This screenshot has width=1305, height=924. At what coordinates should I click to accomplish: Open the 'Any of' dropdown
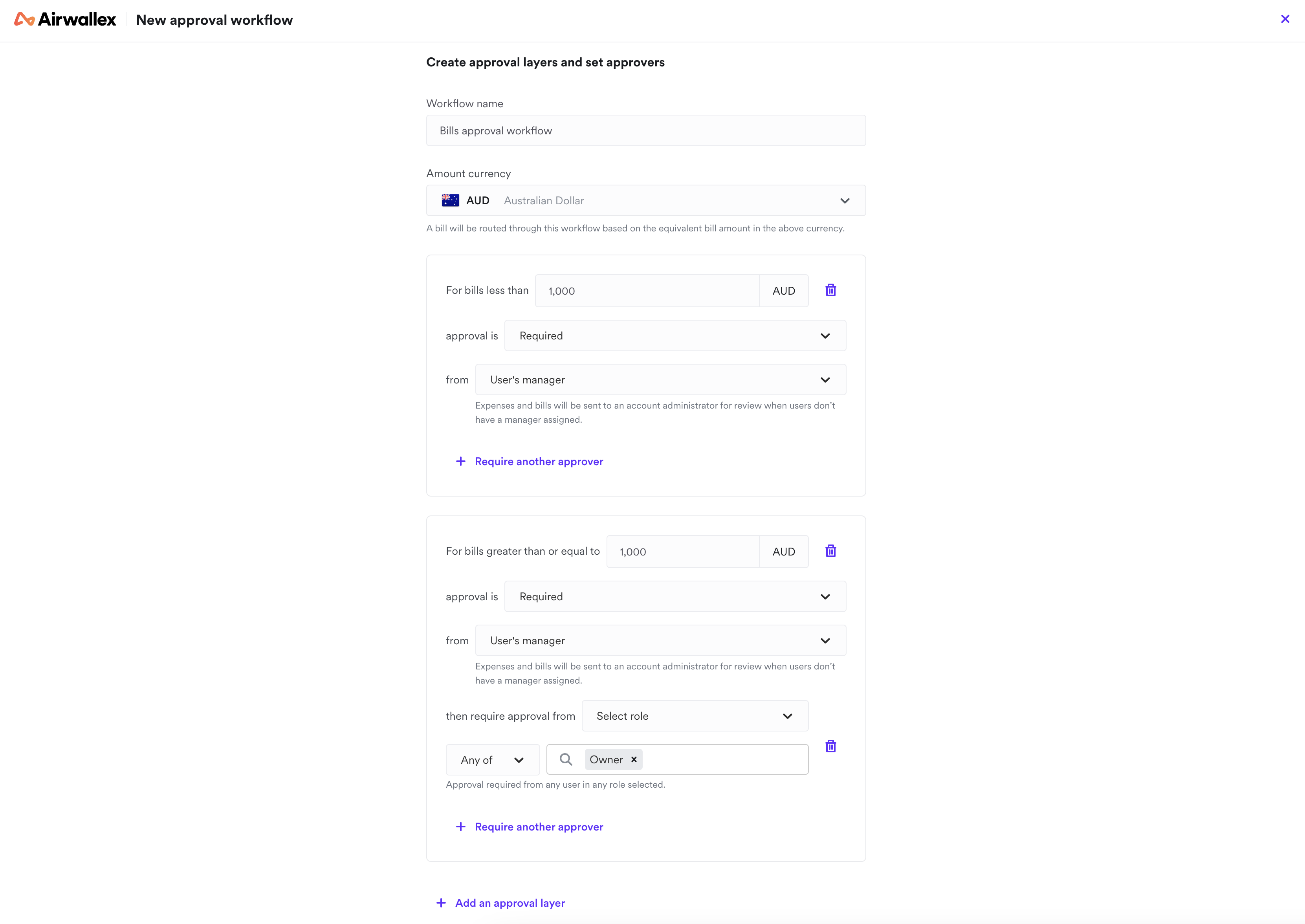493,759
